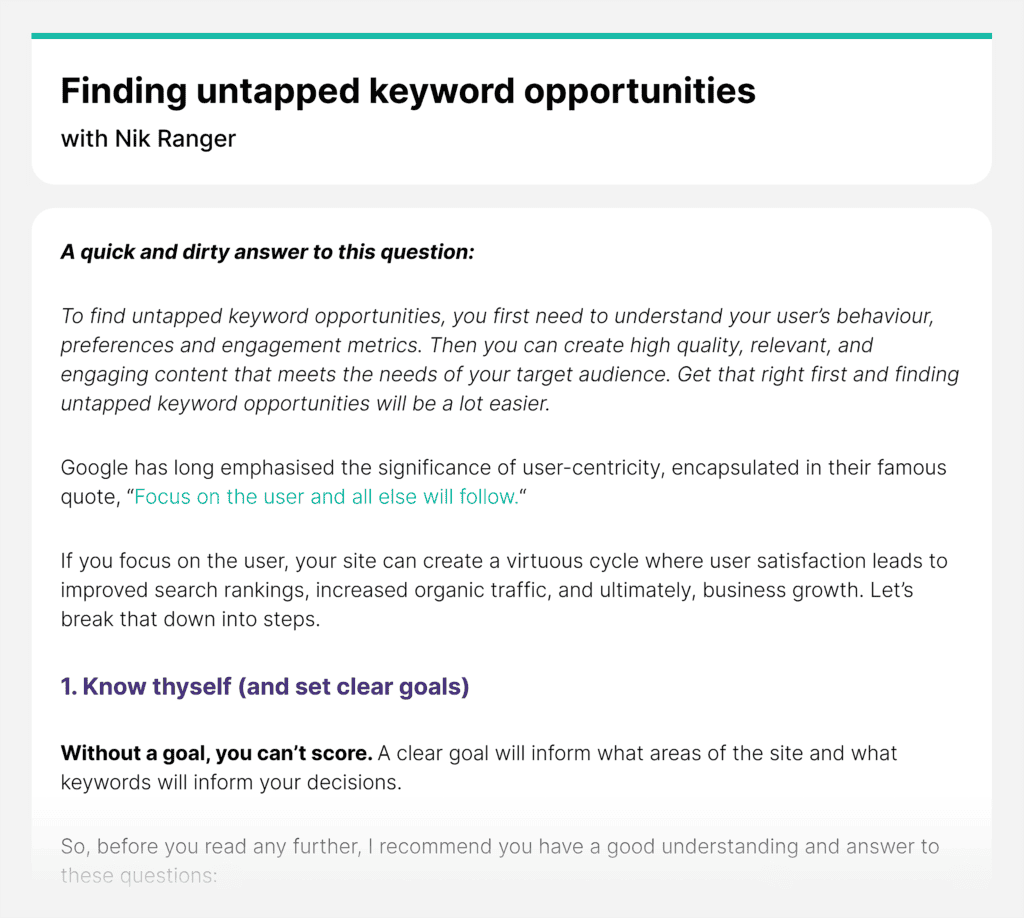1024x918 pixels.
Task: Click the "Finding untapped keyword opportunities" title
Action: 408,91
